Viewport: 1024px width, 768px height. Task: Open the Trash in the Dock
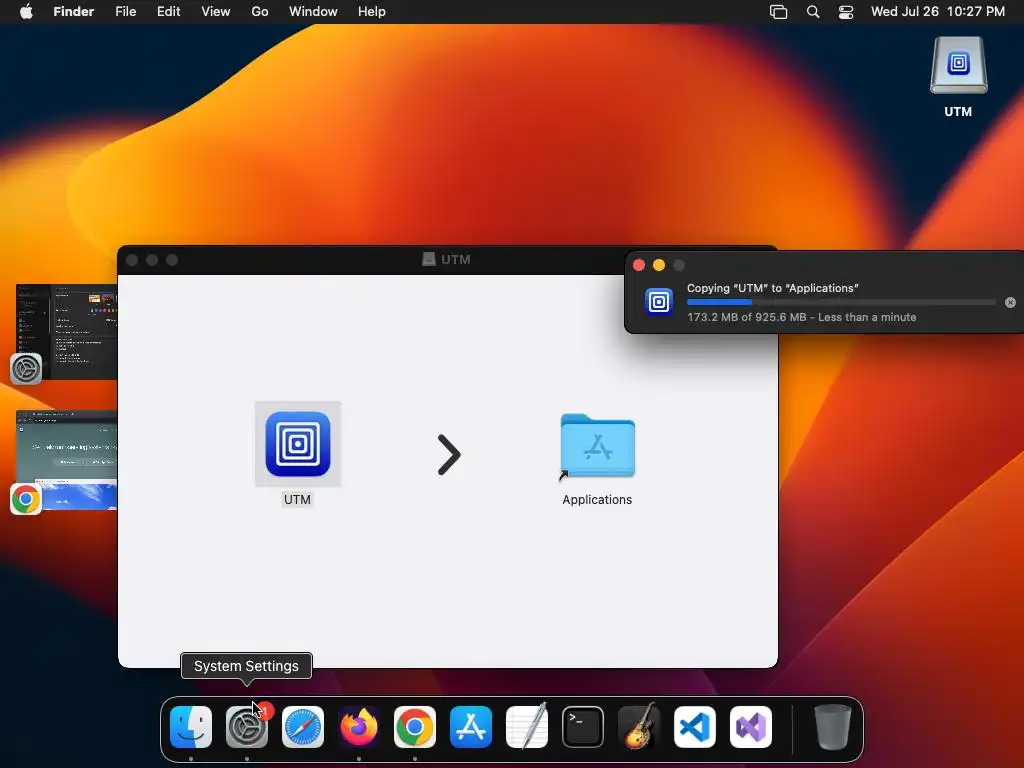point(833,727)
